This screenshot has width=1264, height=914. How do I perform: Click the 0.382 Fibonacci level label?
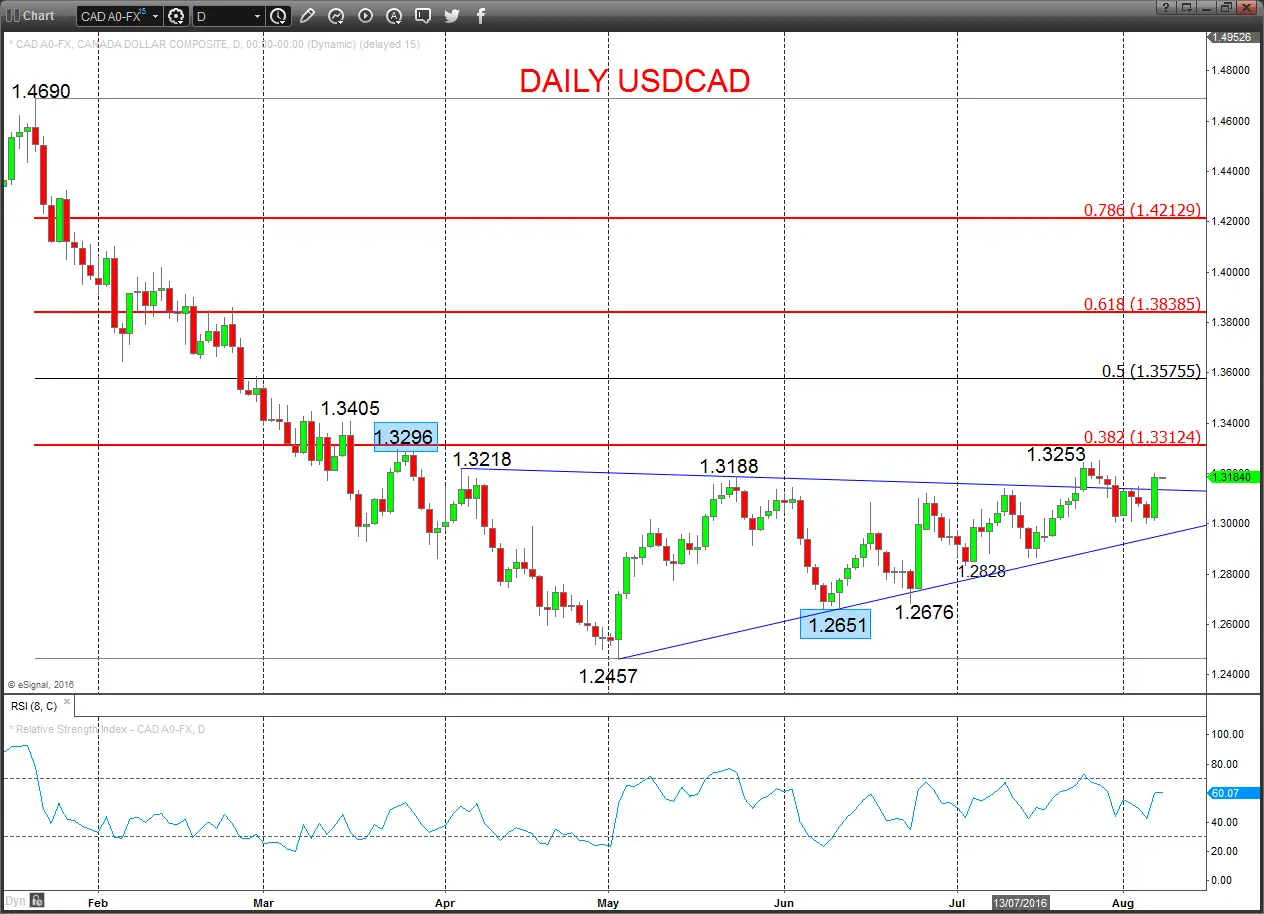click(1142, 437)
